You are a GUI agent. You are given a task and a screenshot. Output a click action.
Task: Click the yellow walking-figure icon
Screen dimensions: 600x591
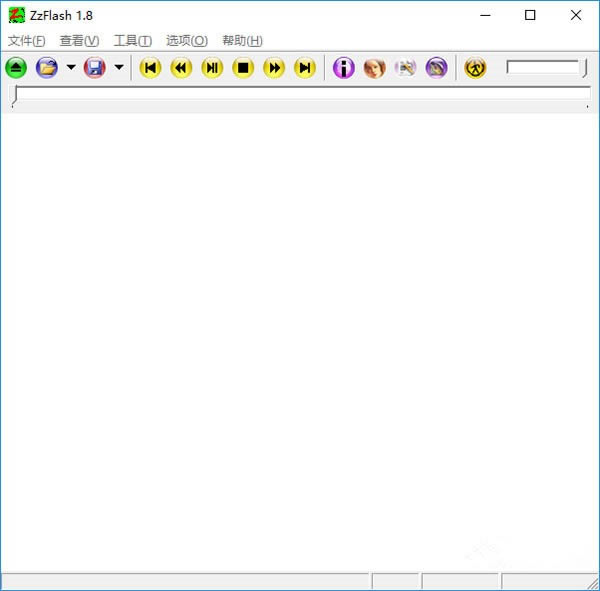click(x=475, y=68)
